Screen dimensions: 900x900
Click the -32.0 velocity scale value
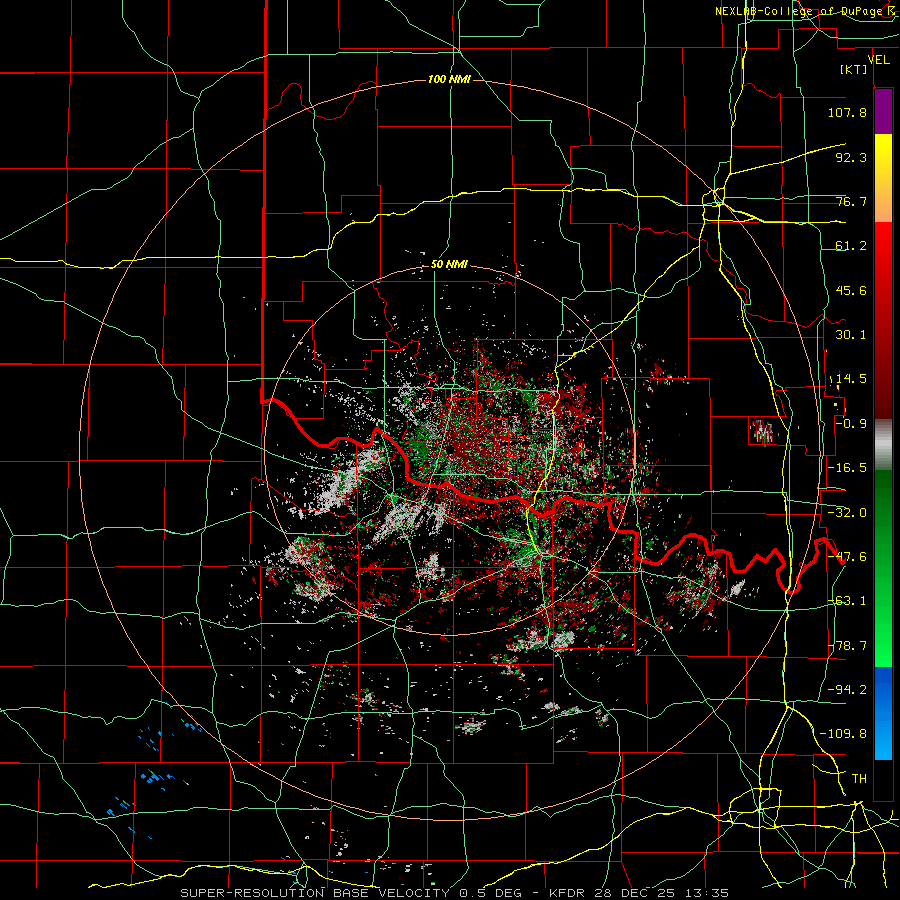pyautogui.click(x=847, y=513)
